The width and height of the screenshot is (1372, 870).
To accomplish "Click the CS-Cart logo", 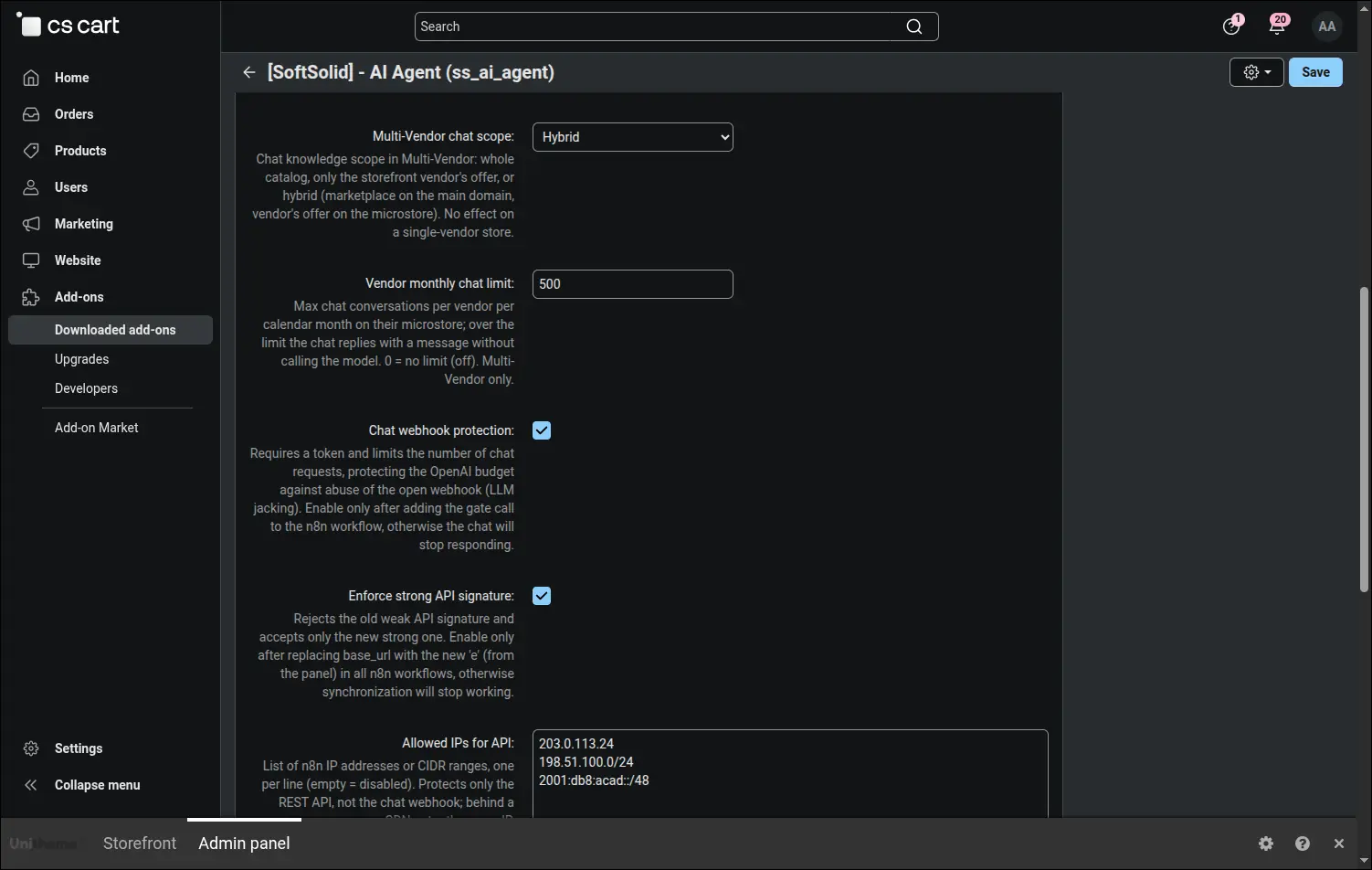I will coord(69,26).
